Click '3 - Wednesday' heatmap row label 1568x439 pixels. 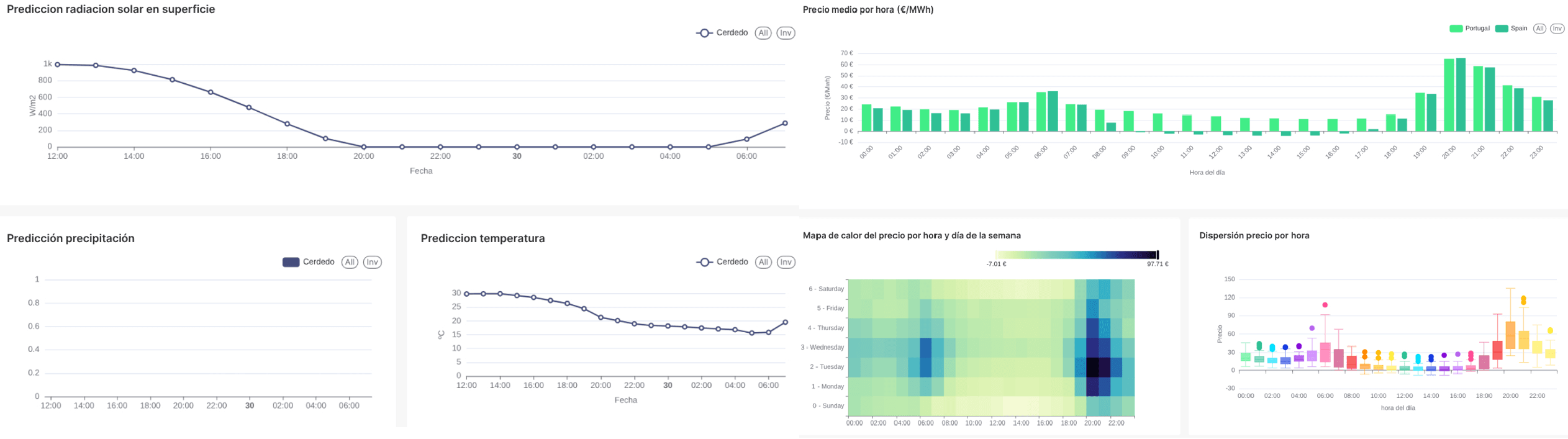point(823,347)
